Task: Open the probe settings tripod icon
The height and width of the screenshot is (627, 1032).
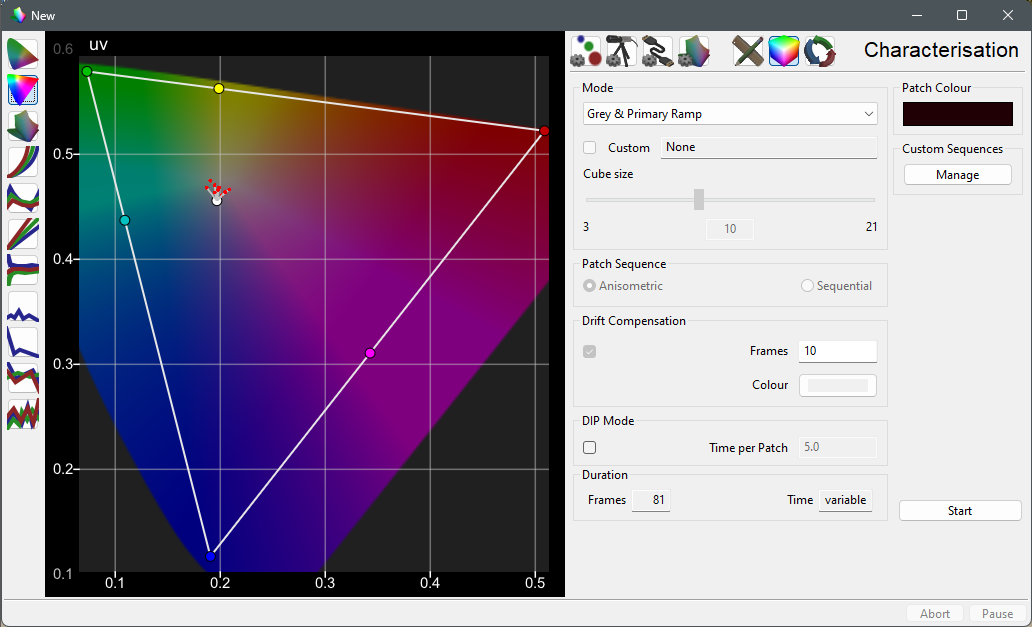Action: [x=621, y=51]
